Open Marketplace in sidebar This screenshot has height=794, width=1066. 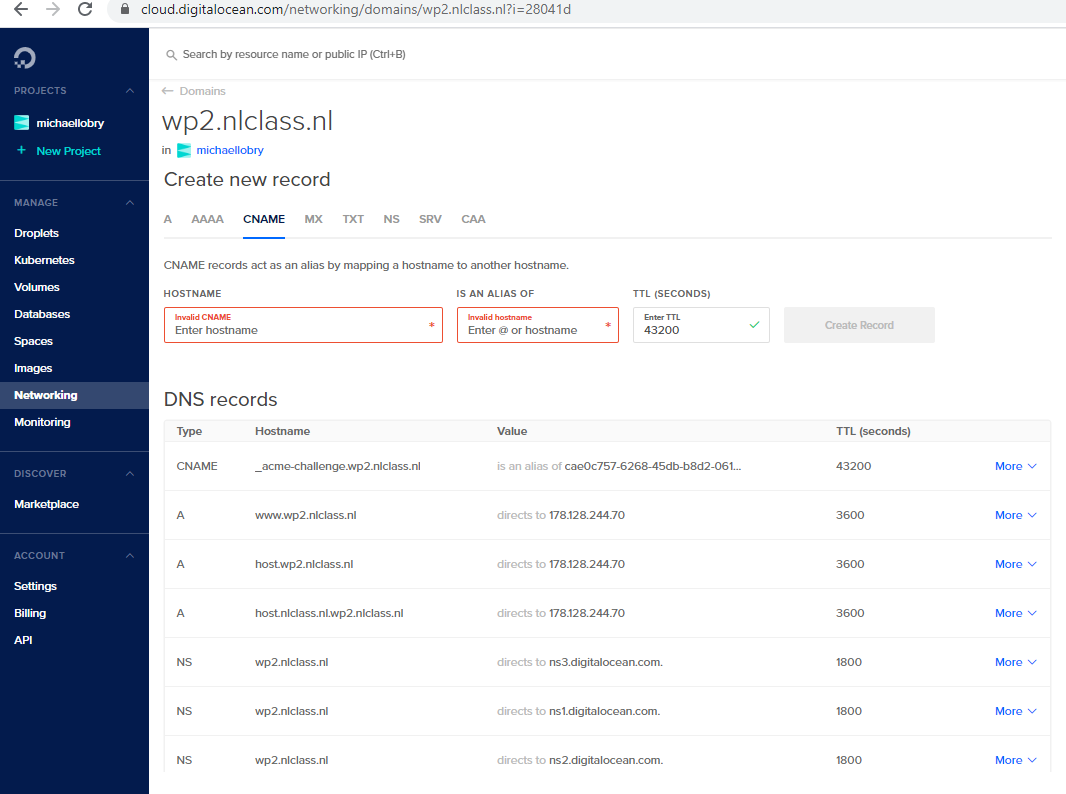pyautogui.click(x=46, y=504)
